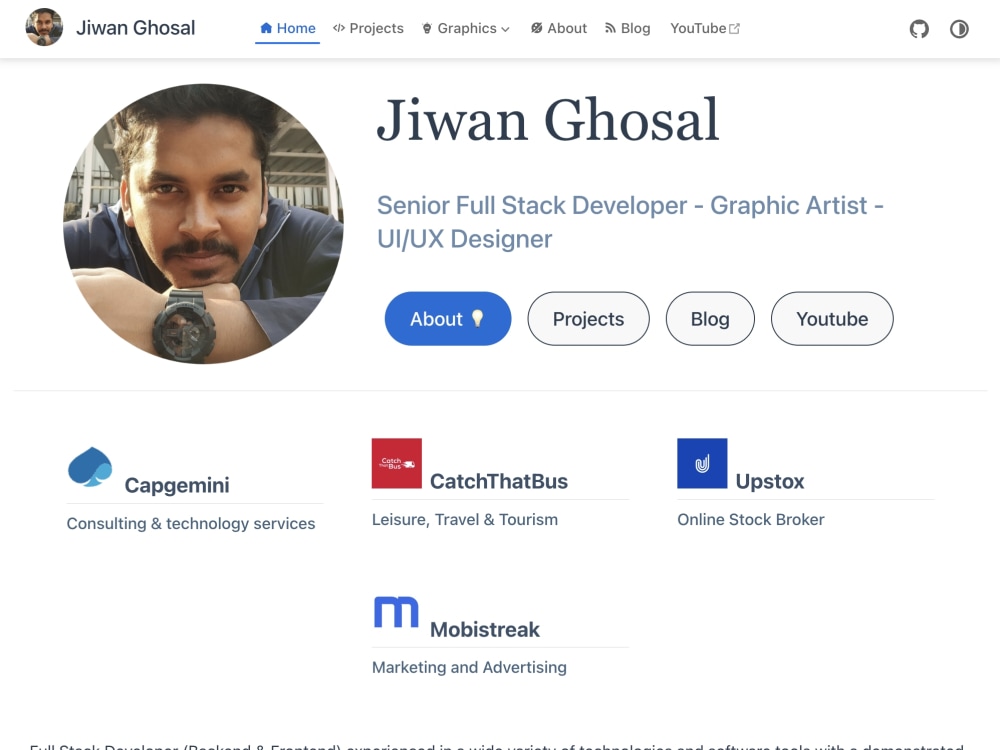Switch to the Blog nav item
Viewport: 1000px width, 750px height.
pyautogui.click(x=634, y=28)
